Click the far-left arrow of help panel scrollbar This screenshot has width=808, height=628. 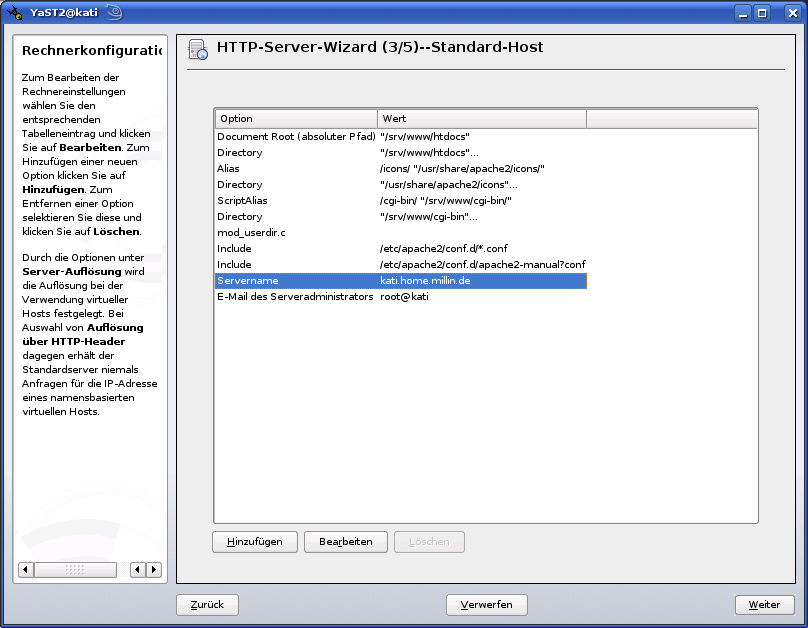pyautogui.click(x=25, y=570)
